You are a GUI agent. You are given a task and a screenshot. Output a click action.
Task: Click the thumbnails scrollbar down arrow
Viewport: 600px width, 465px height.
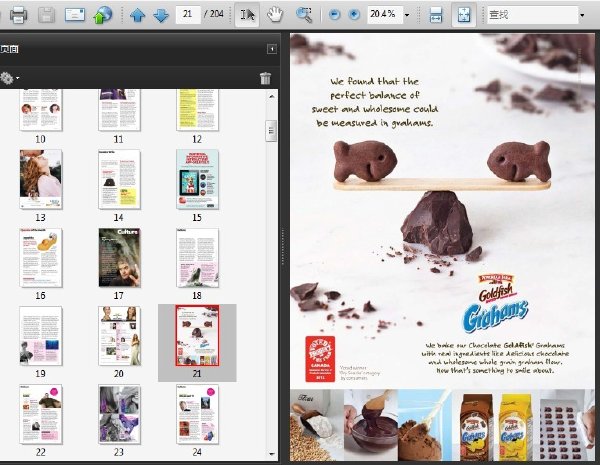pyautogui.click(x=272, y=454)
